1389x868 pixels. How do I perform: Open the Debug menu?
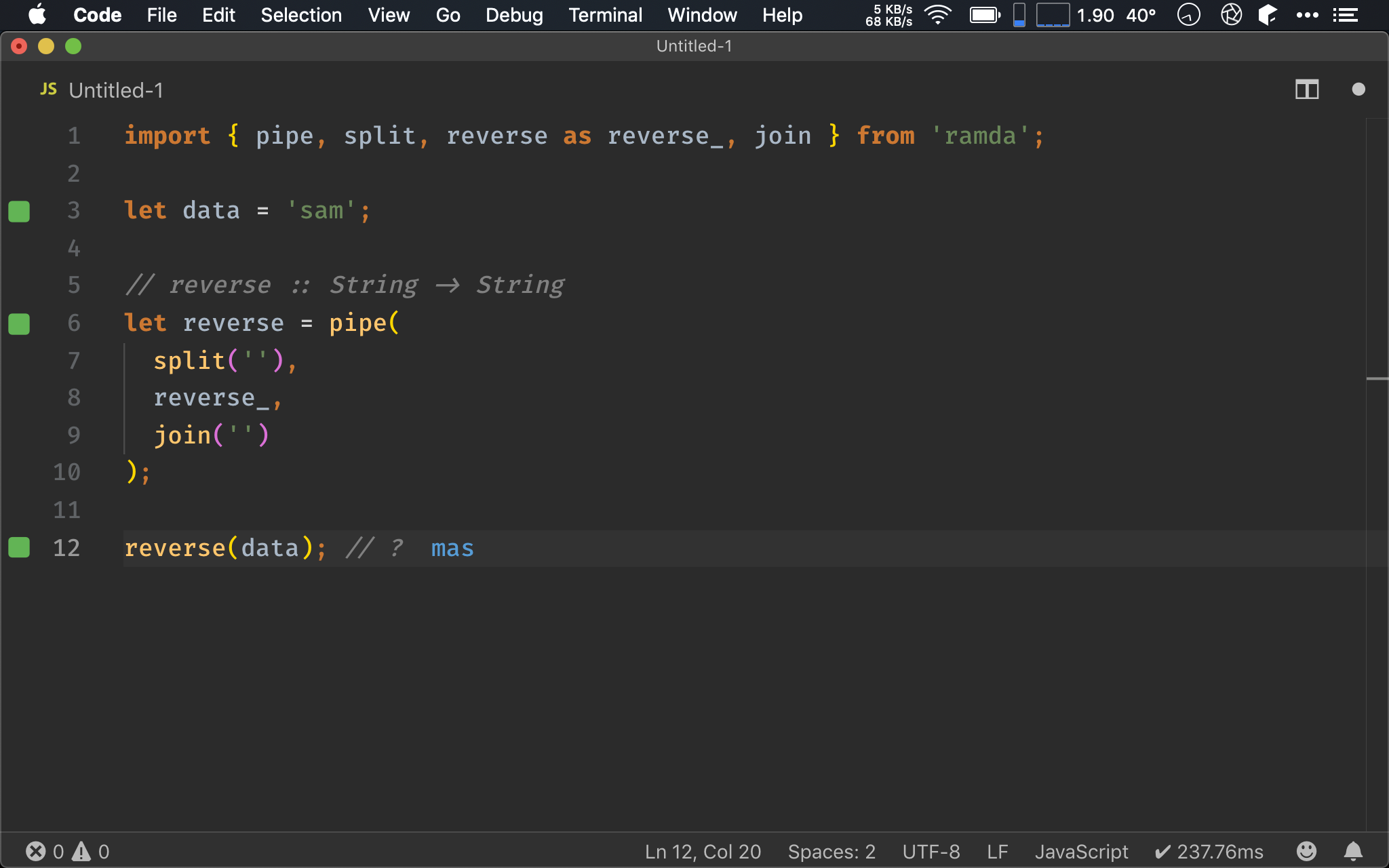click(x=514, y=15)
